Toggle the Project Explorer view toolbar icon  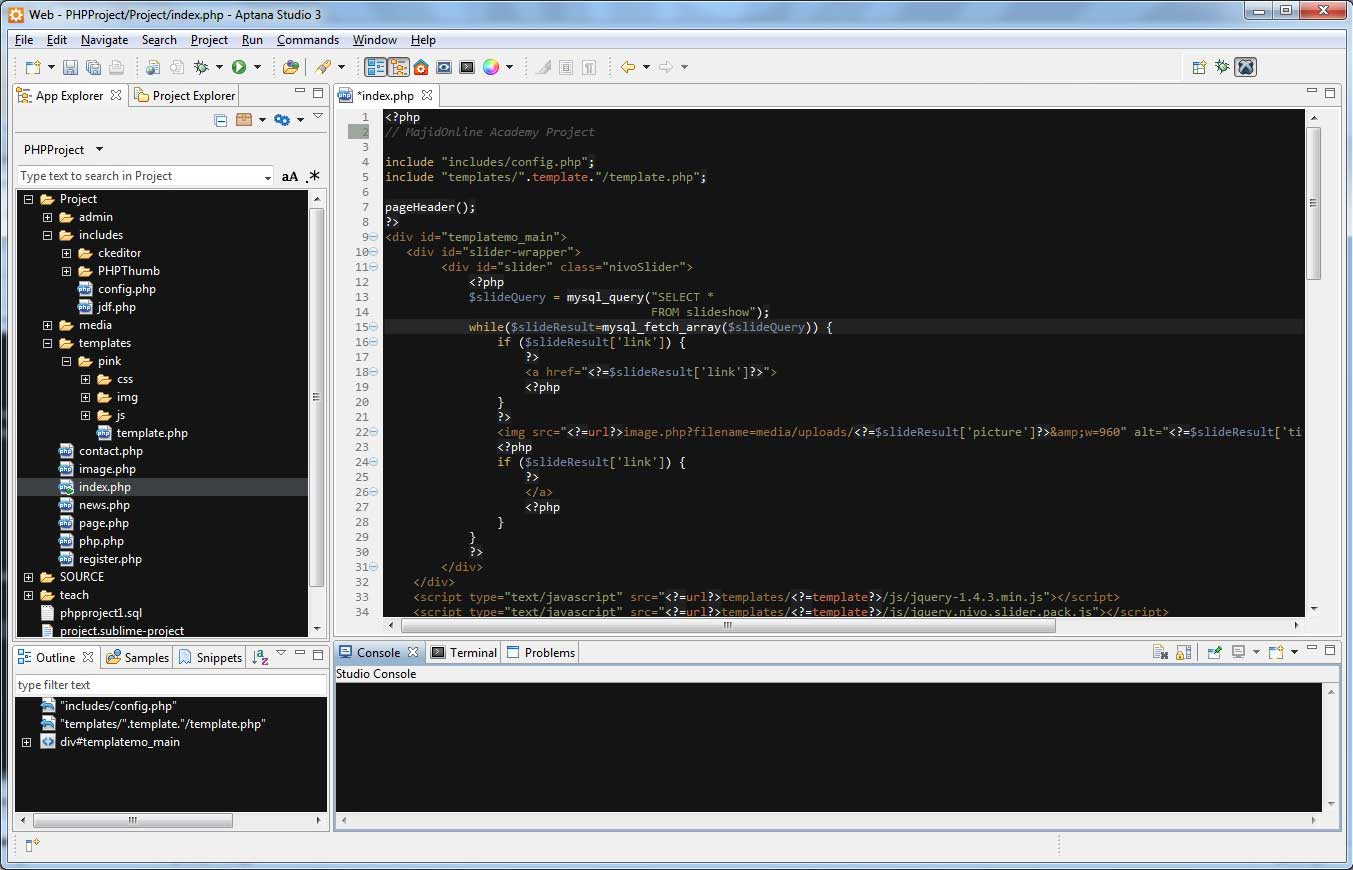click(x=399, y=67)
